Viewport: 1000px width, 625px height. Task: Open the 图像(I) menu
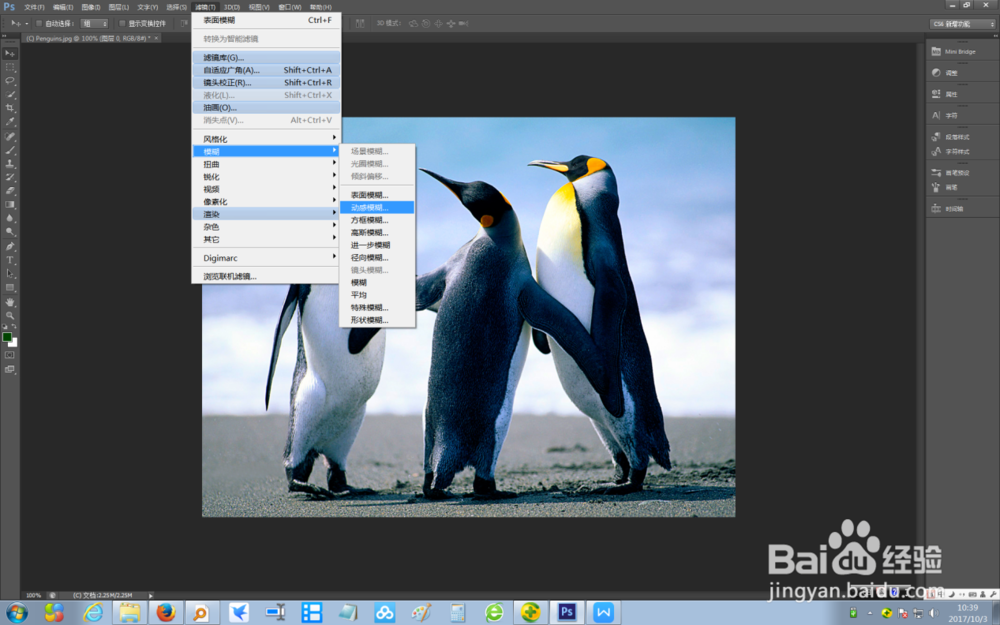pos(91,7)
